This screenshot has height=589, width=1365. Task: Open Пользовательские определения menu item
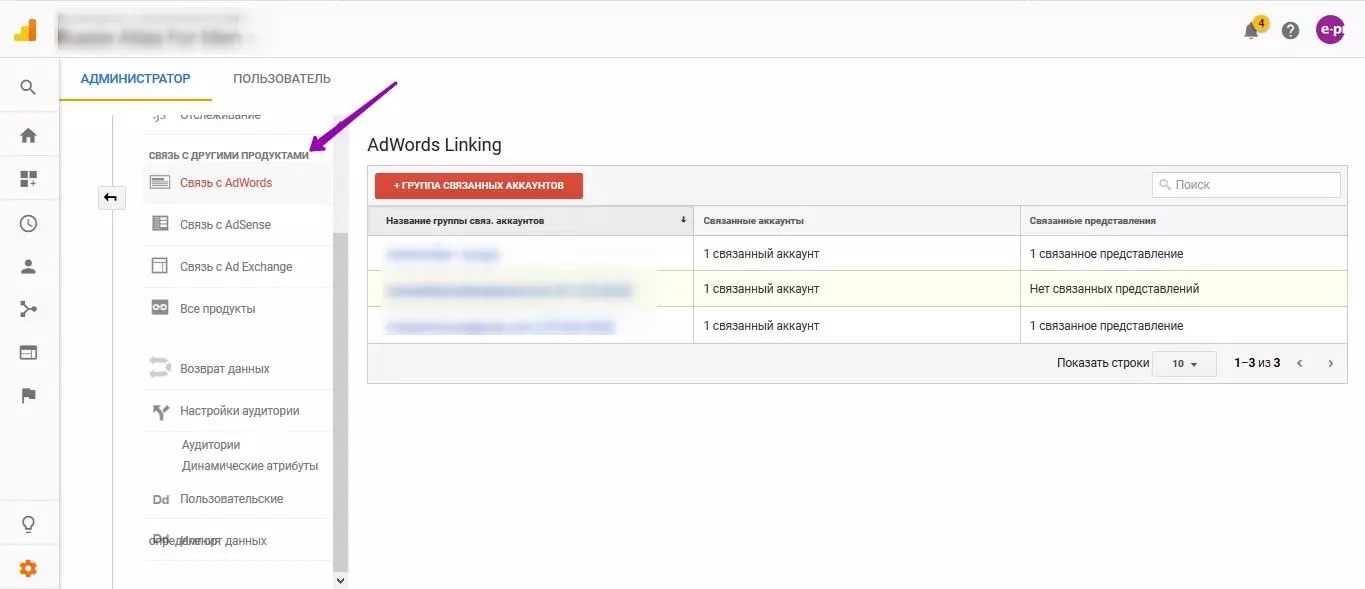[232, 499]
